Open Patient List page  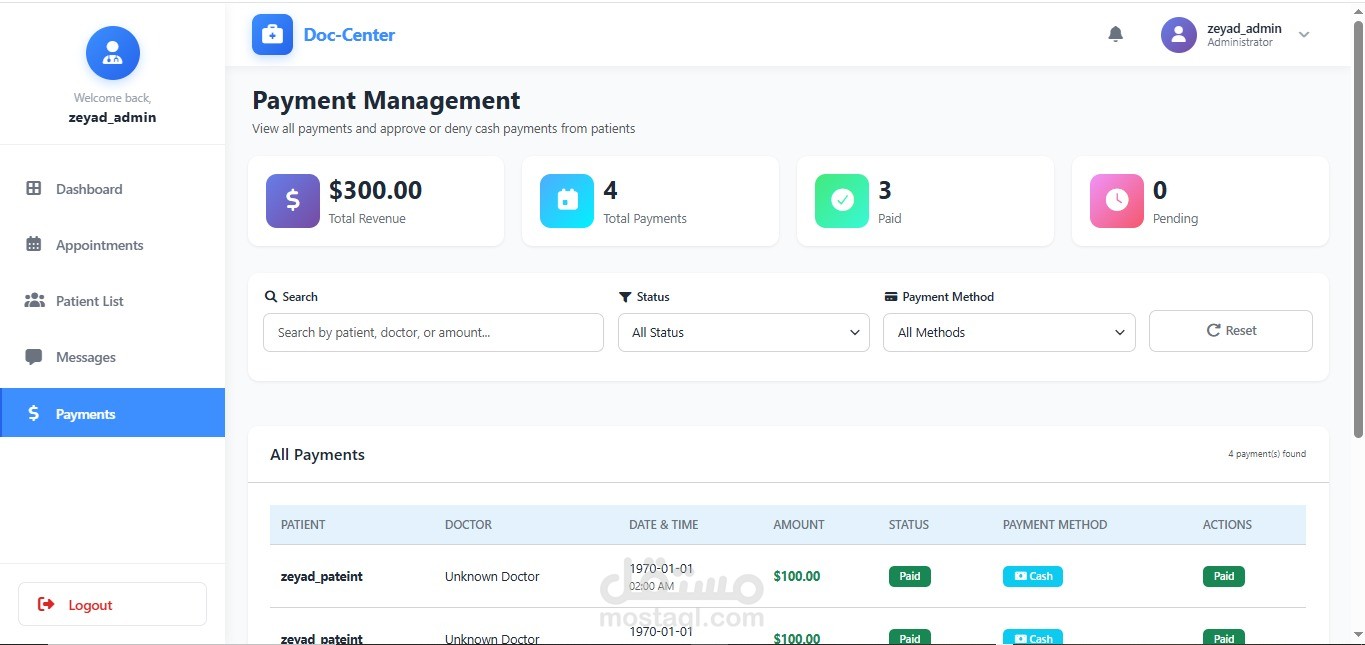point(112,301)
